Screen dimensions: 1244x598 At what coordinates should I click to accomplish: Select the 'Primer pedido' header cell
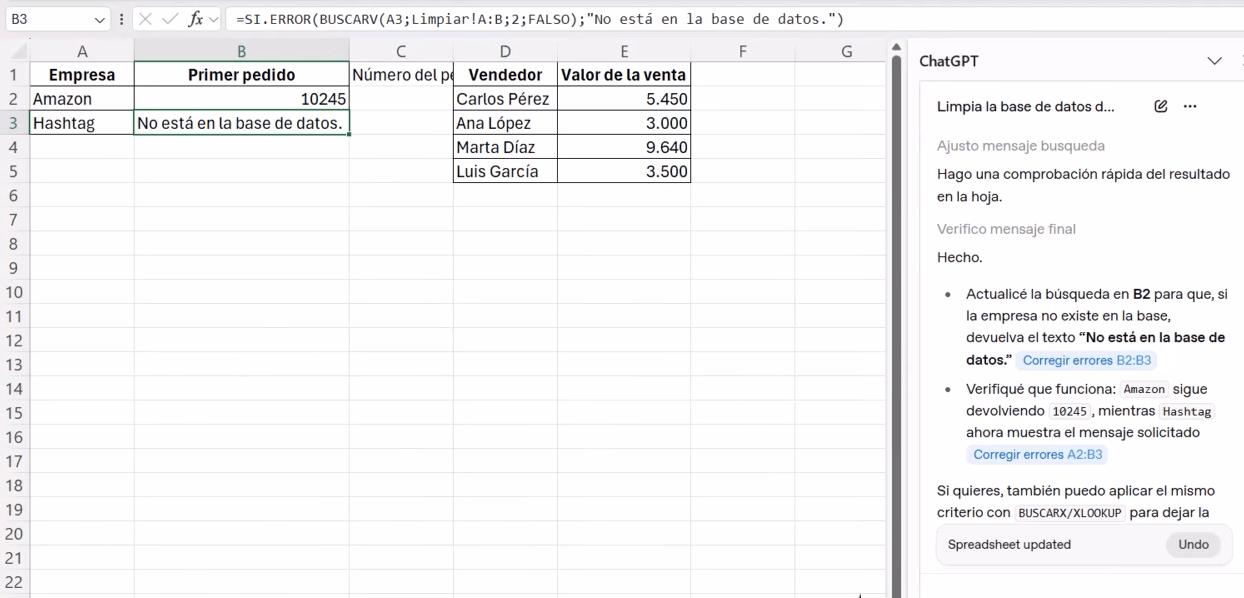click(241, 75)
